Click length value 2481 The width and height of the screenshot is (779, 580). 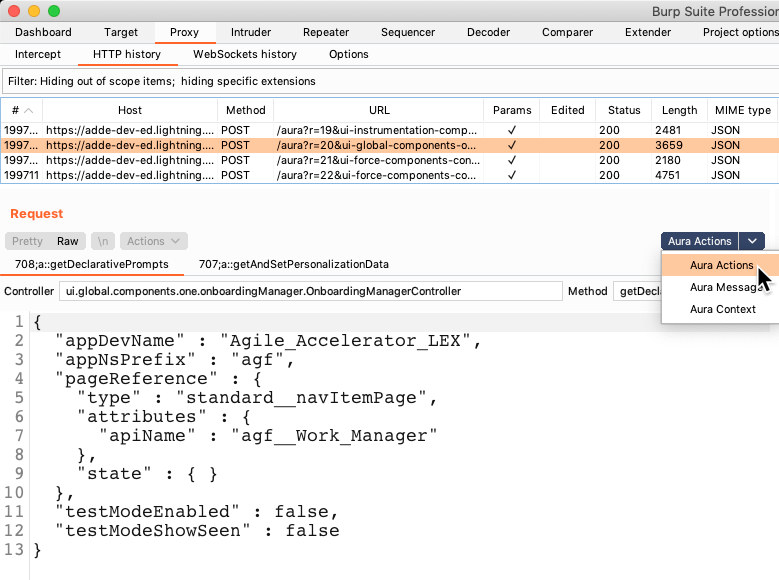[667, 130]
